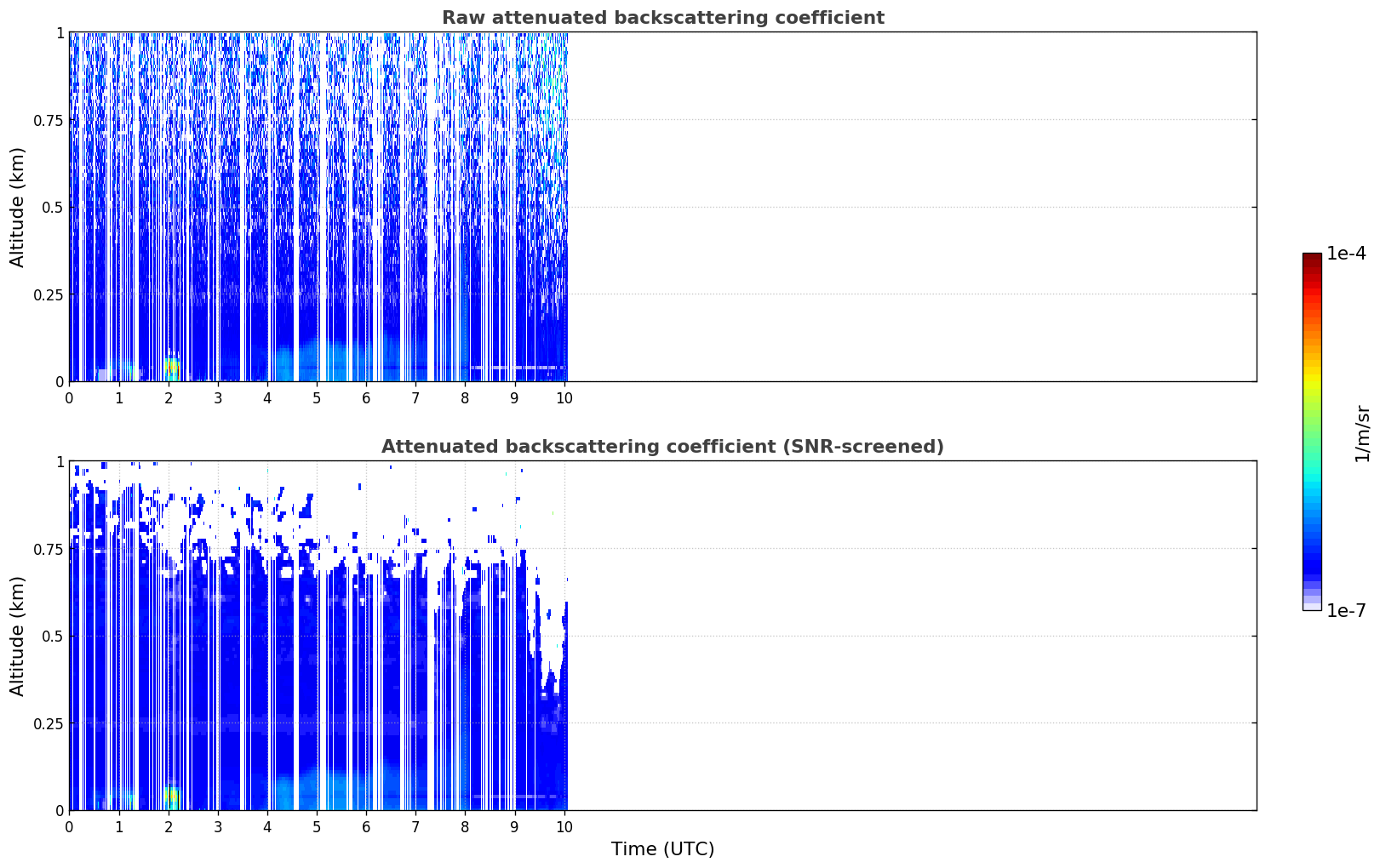
Task: Click the hour 0 tick label on bottom plot
Action: (69, 827)
